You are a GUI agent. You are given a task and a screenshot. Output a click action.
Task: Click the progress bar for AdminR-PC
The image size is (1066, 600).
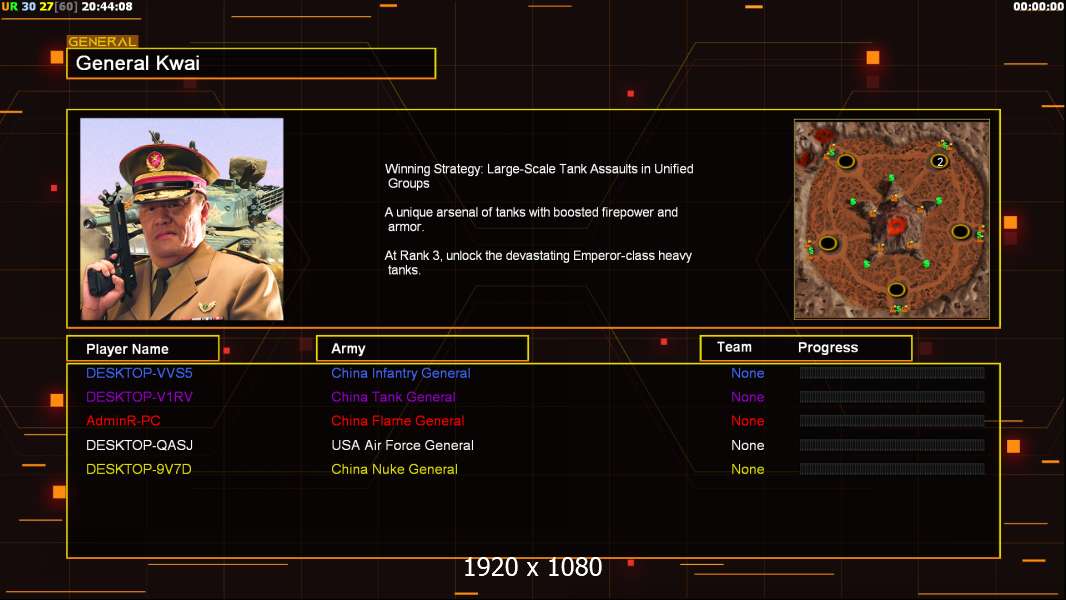892,421
